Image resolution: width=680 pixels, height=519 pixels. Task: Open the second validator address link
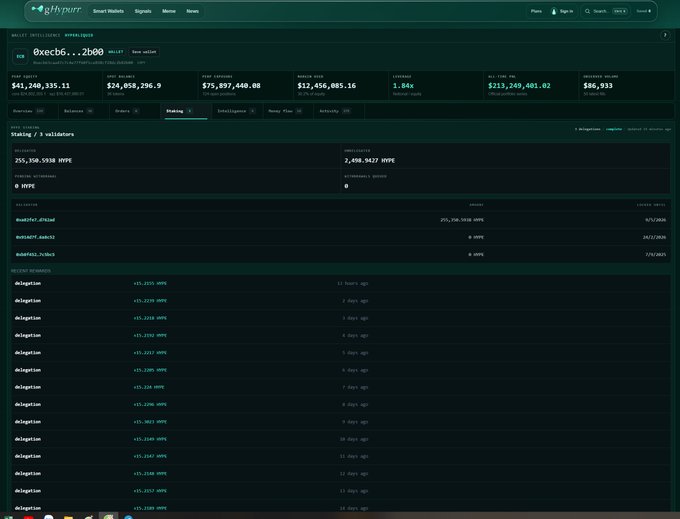click(35, 237)
